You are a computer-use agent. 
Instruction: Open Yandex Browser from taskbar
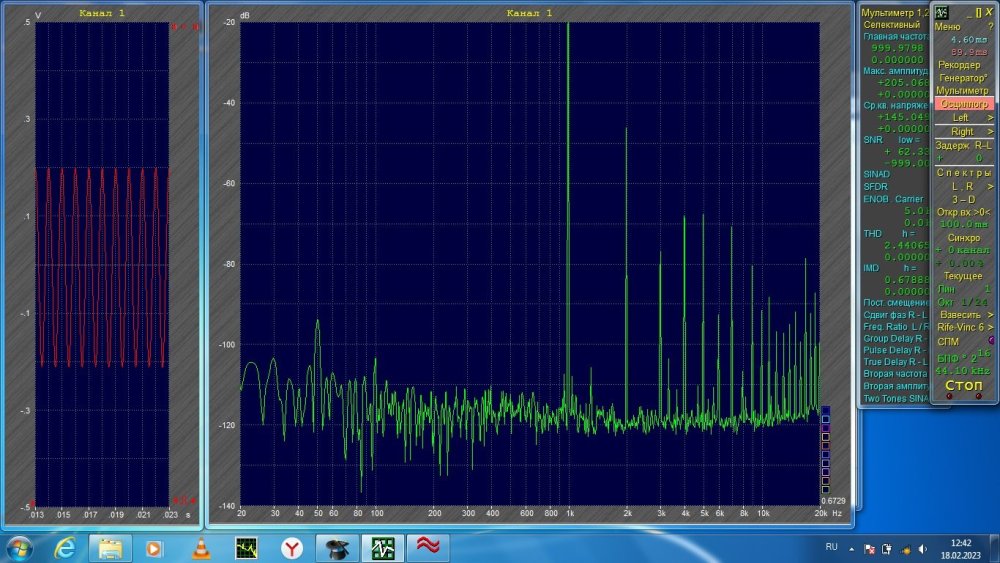point(291,548)
